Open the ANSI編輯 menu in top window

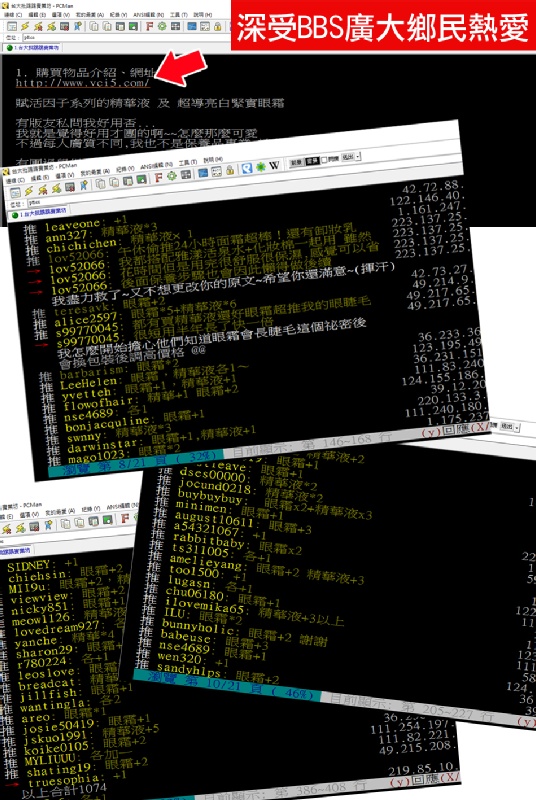pos(148,15)
